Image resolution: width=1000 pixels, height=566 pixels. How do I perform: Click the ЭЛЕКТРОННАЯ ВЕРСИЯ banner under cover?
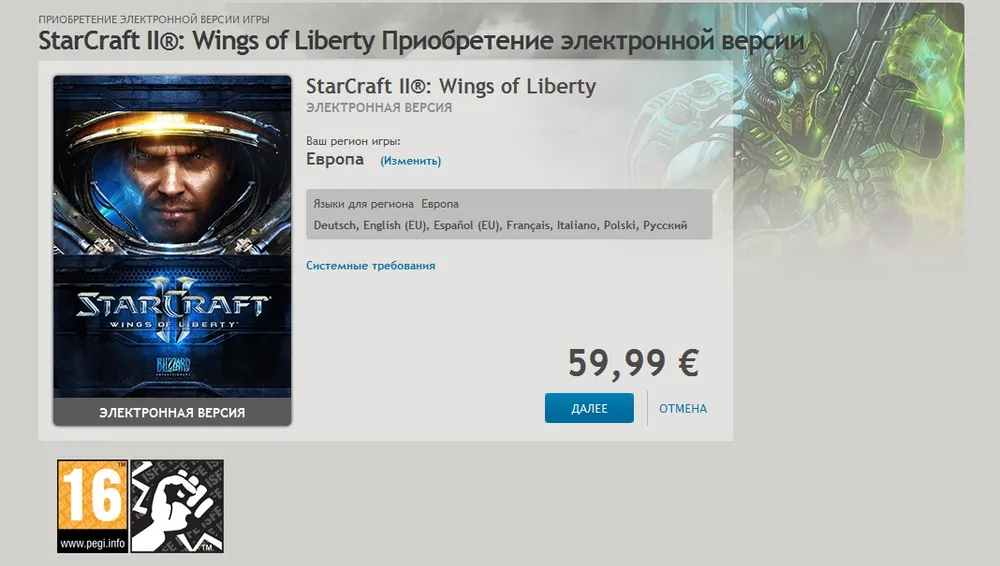click(172, 412)
